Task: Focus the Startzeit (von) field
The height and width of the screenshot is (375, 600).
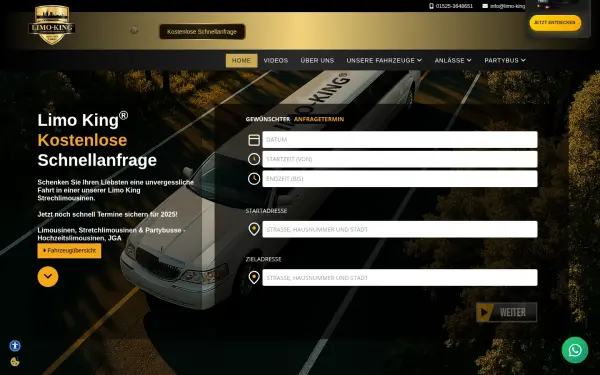Action: pyautogui.click(x=400, y=159)
